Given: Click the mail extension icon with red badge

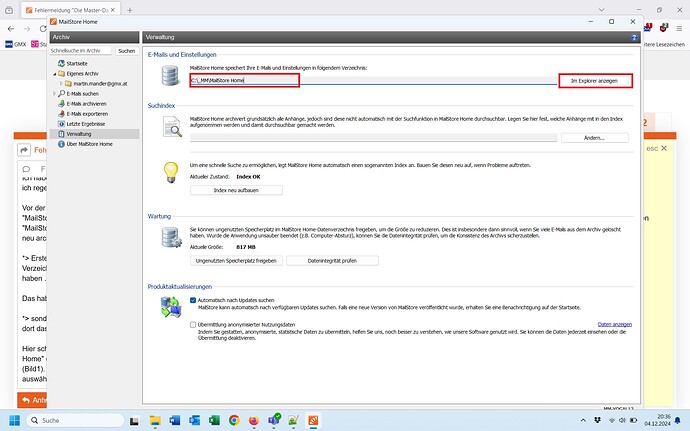Looking at the screenshot, I should click(648, 28).
